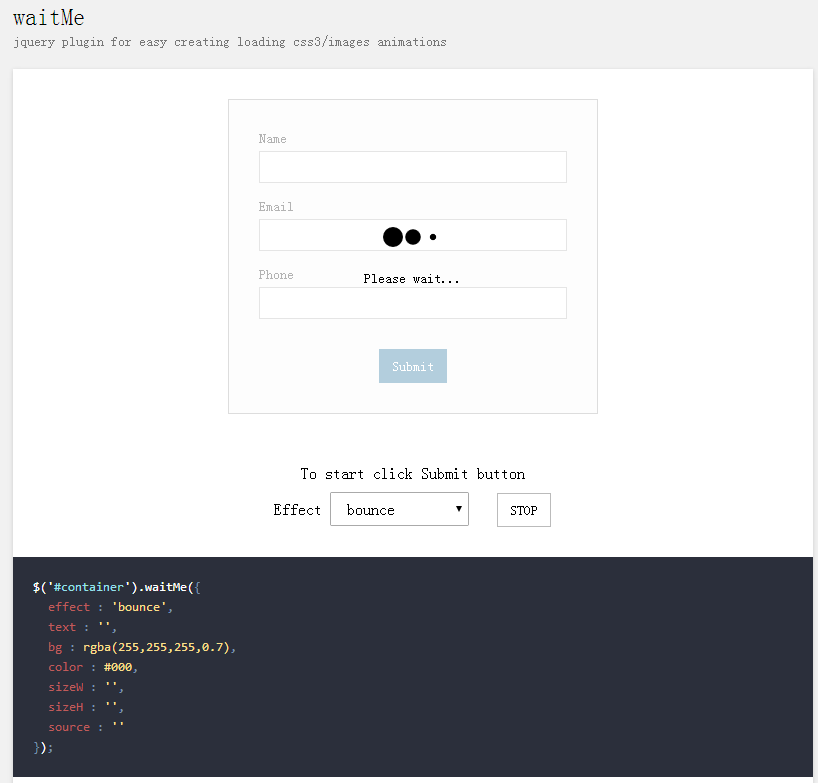Click the waitMe page title
This screenshot has height=783, width=818.
49,18
